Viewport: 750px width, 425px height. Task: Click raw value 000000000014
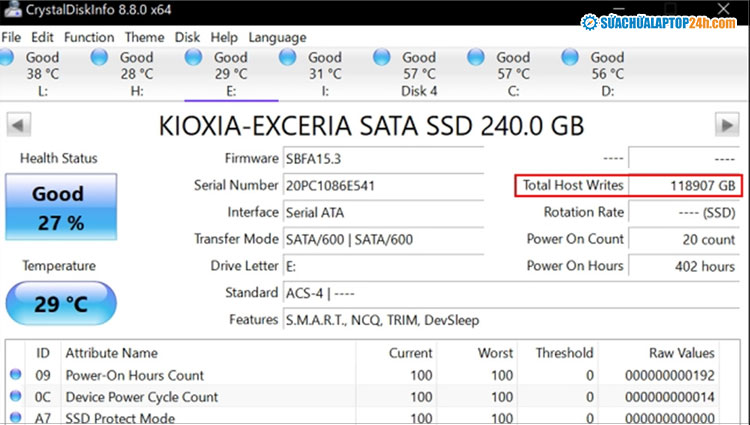click(x=670, y=397)
